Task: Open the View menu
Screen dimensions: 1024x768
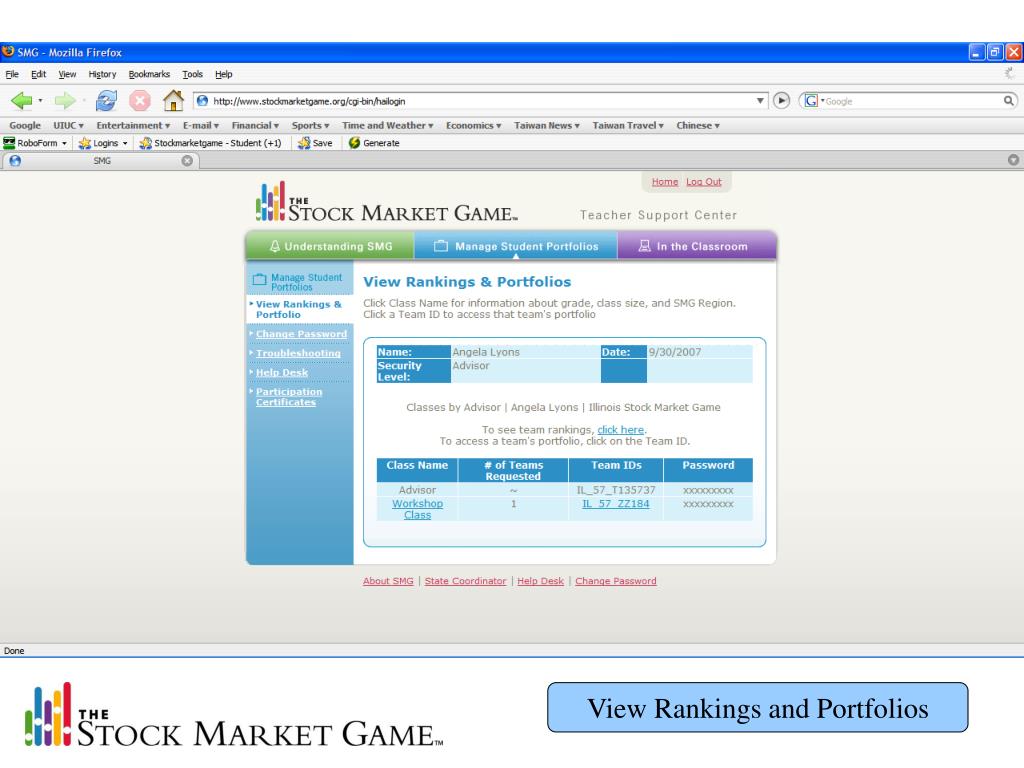Action: [67, 74]
